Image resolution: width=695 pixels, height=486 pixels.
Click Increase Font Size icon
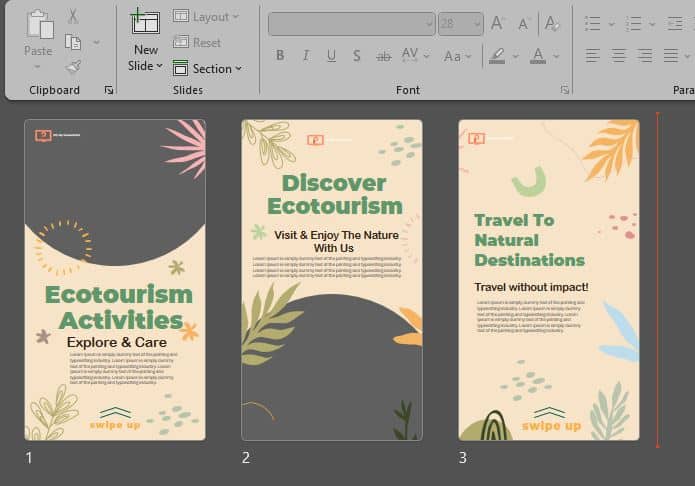click(x=498, y=24)
